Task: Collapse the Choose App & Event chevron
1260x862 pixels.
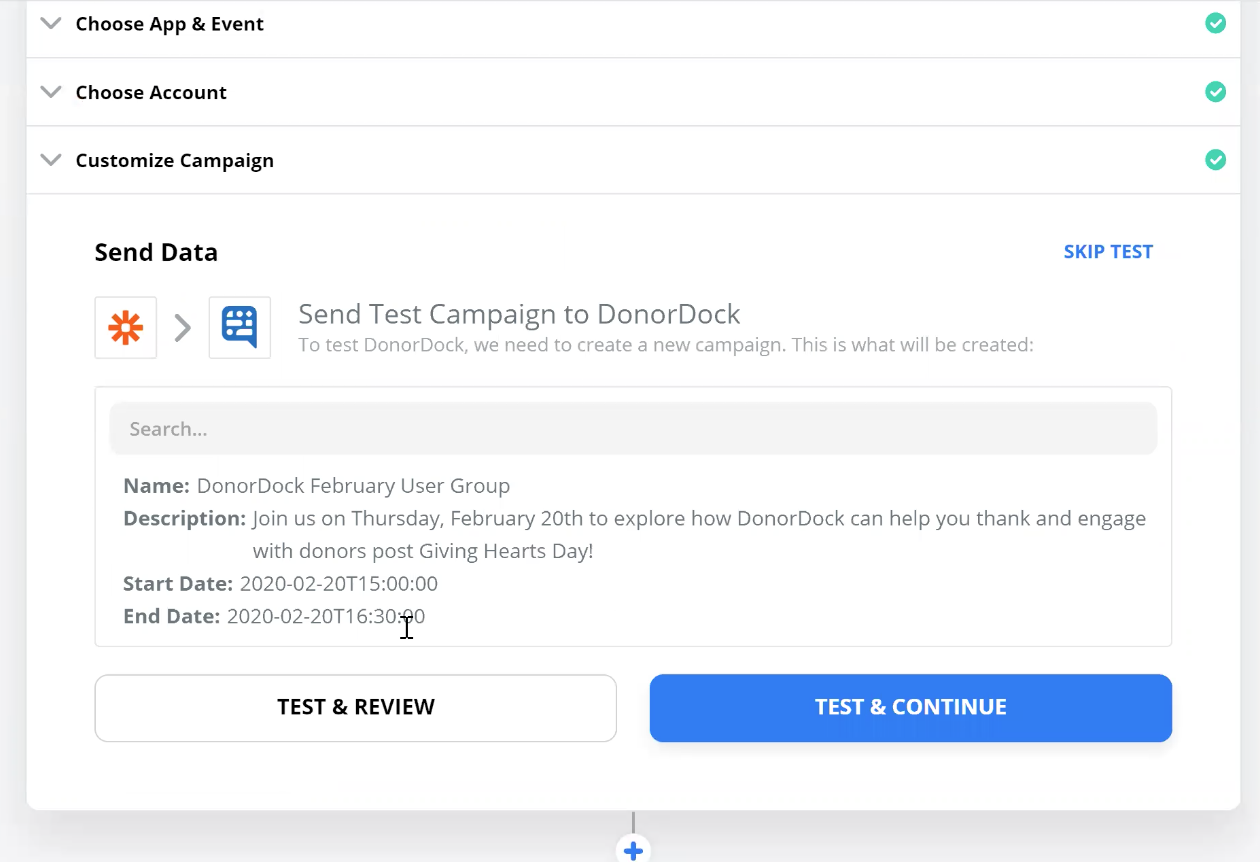Action: coord(50,23)
